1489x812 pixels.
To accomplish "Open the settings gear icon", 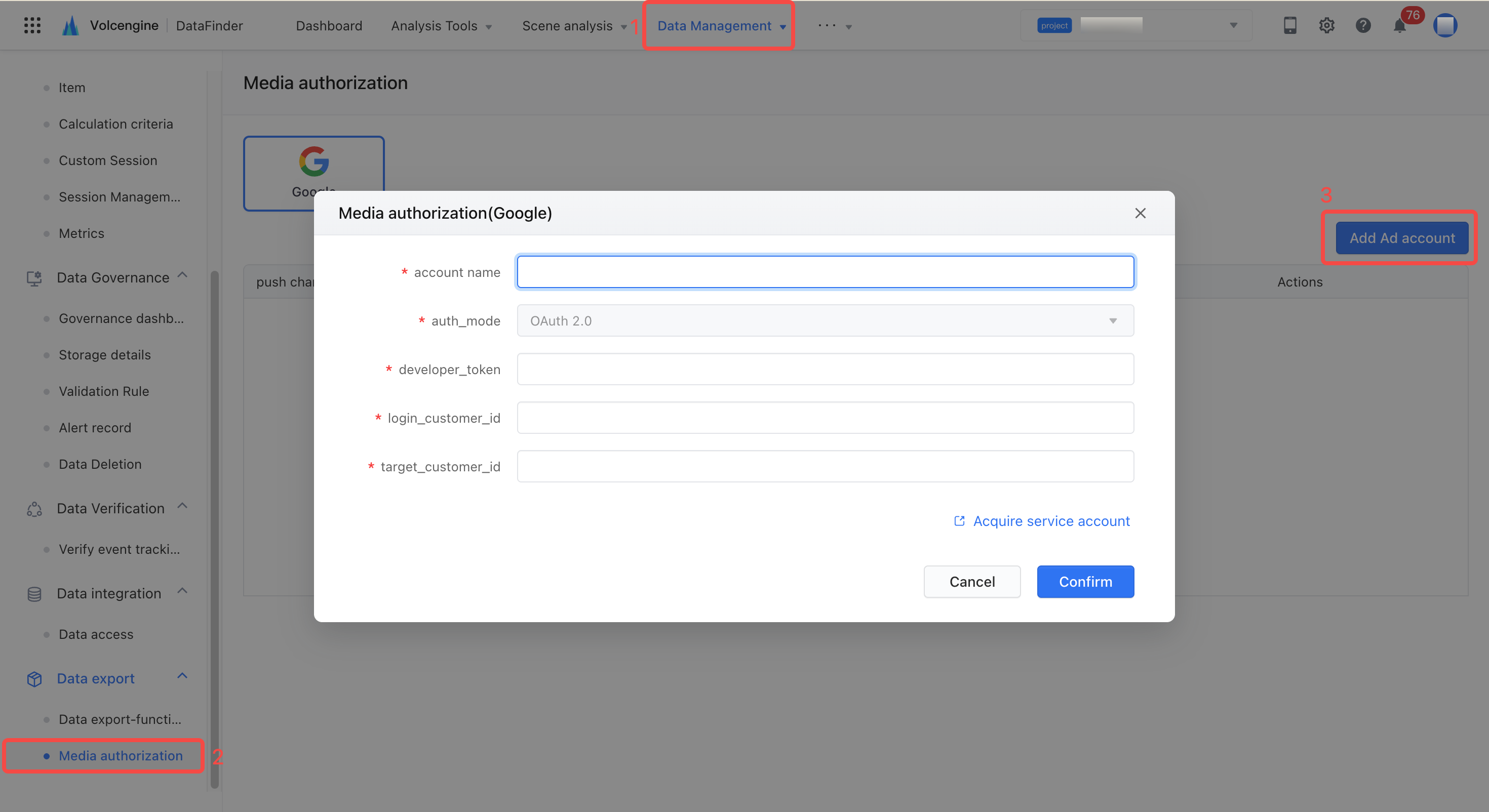I will [x=1326, y=25].
